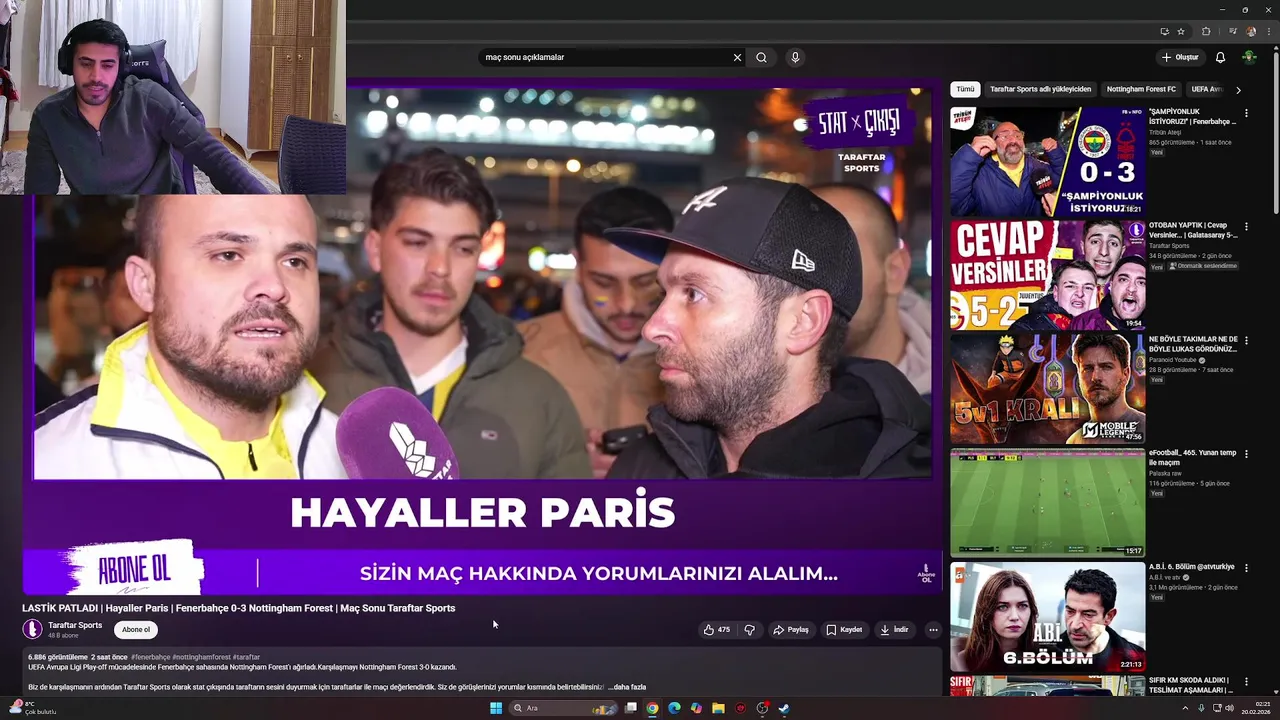
Task: Open Microsoft Edge from the taskbar
Action: [x=674, y=708]
